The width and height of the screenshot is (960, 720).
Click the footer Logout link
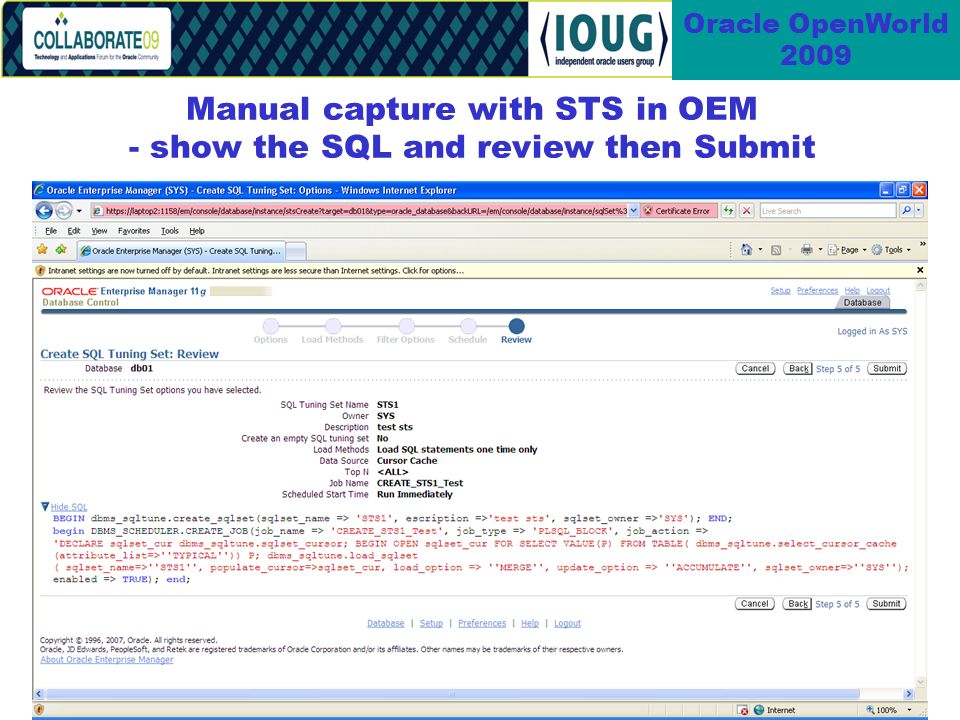point(567,623)
